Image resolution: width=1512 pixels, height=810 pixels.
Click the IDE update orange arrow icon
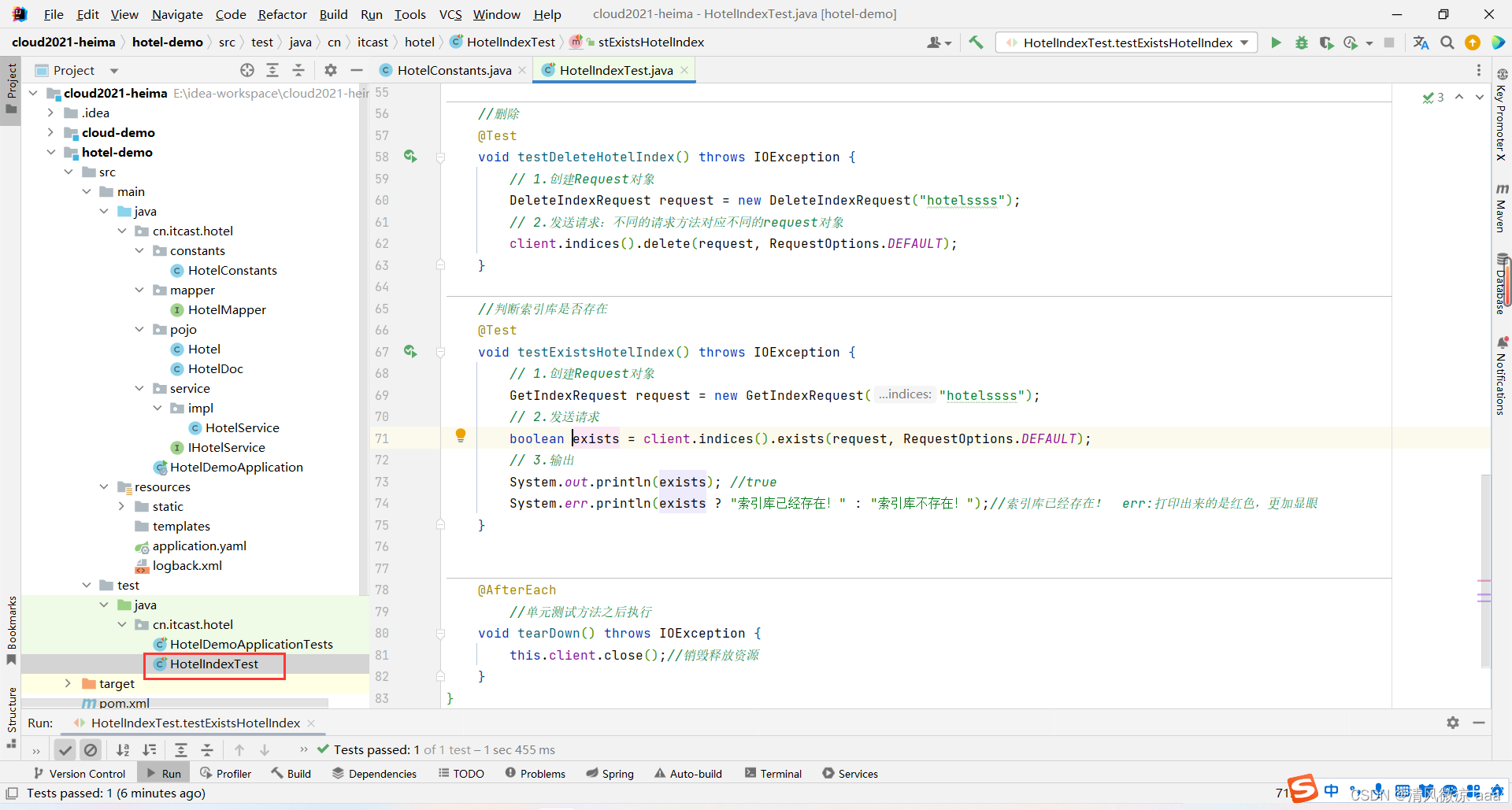1473,43
